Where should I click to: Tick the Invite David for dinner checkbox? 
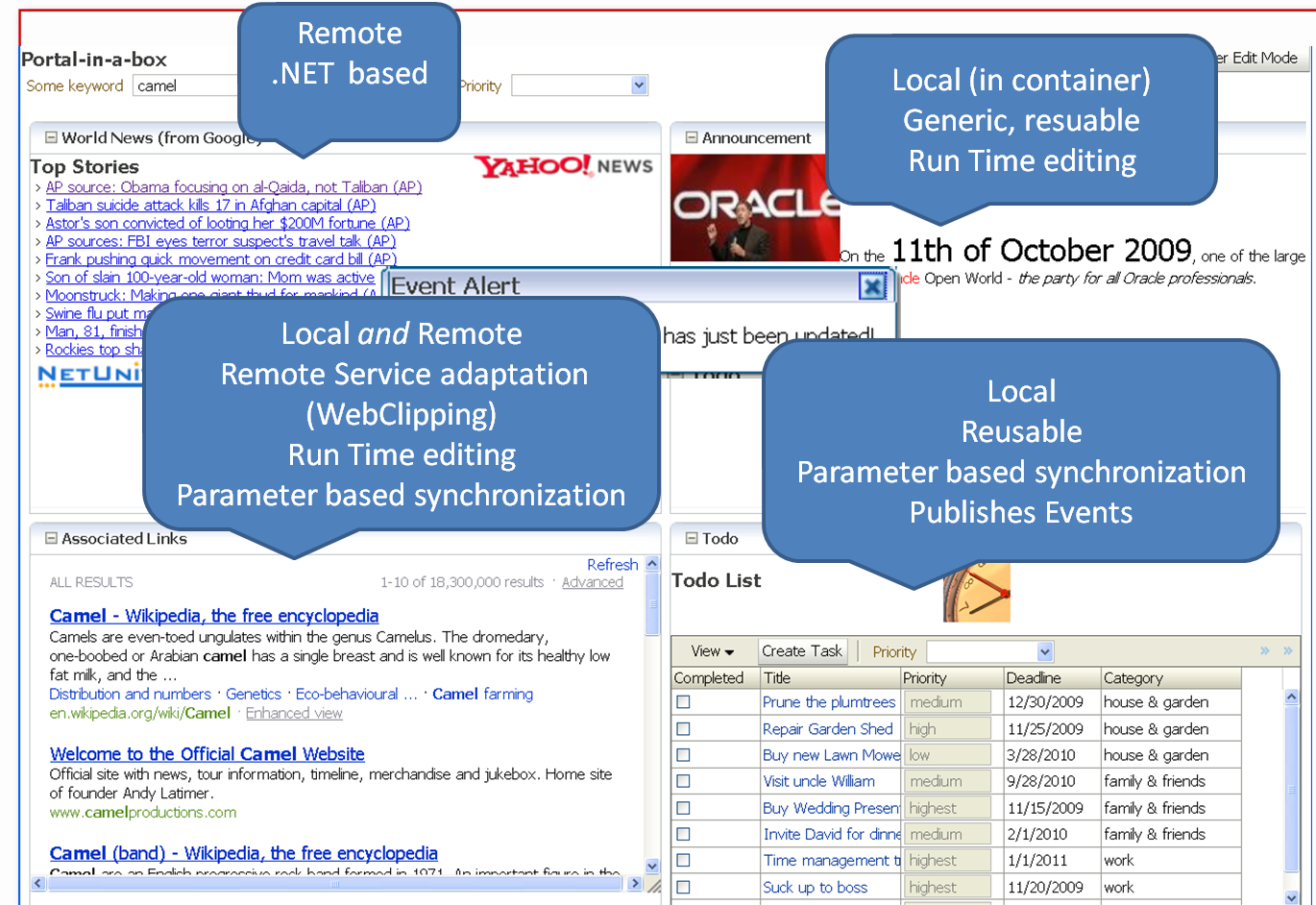[683, 835]
